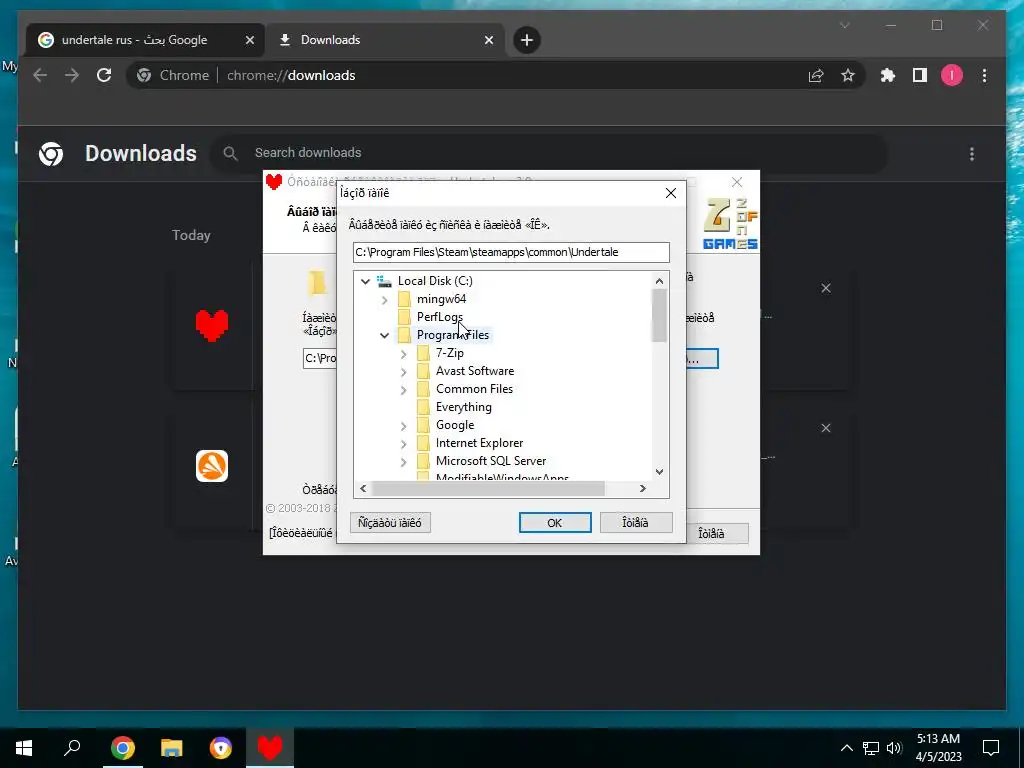The width and height of the screenshot is (1024, 768).
Task: Click the 7-Zip folder icon
Action: click(423, 353)
